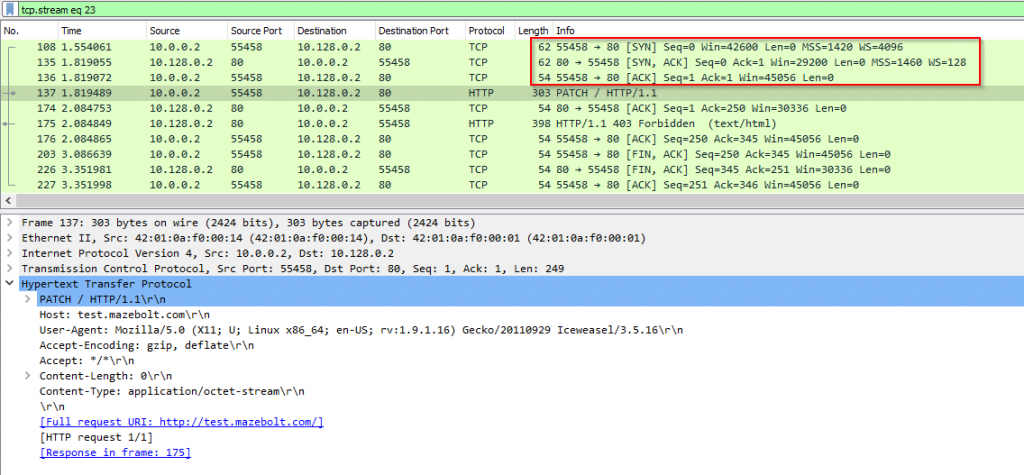Open the Full request URI link
The height and width of the screenshot is (475, 1024).
click(182, 422)
